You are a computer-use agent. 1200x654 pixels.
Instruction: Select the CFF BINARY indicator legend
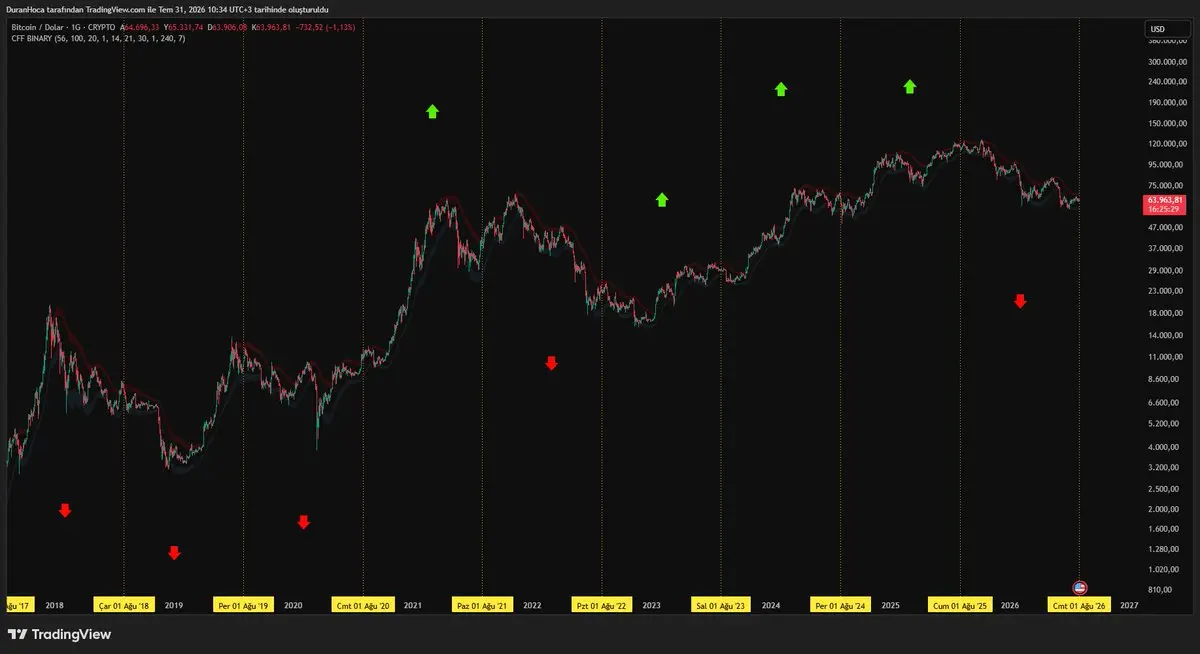click(x=98, y=39)
